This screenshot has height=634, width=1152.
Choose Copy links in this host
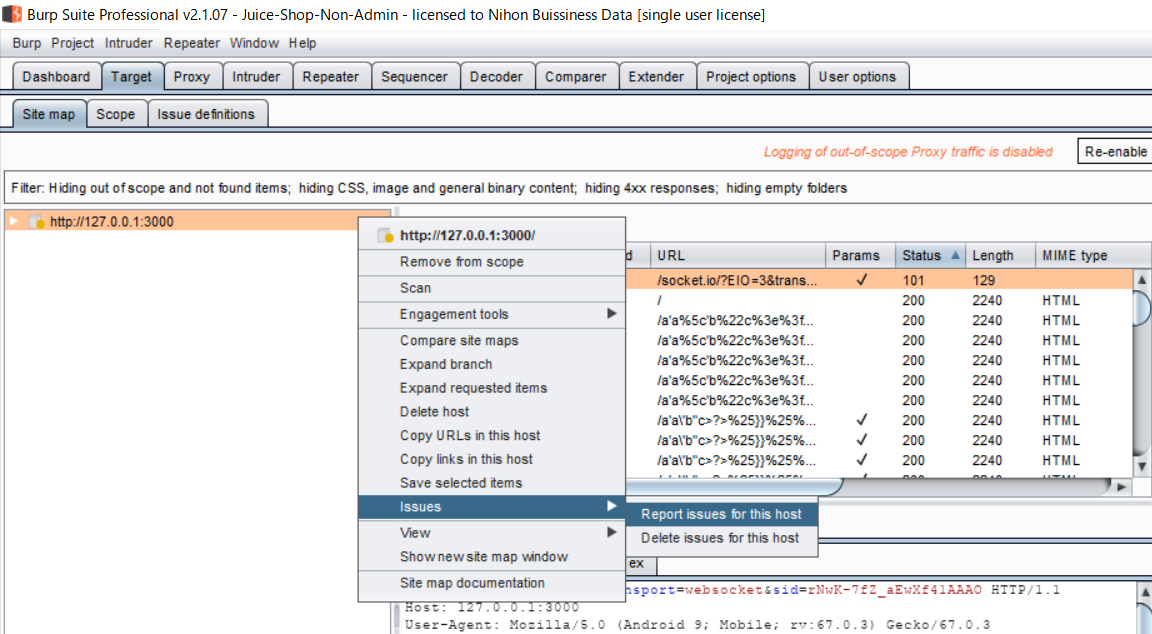[x=492, y=458]
